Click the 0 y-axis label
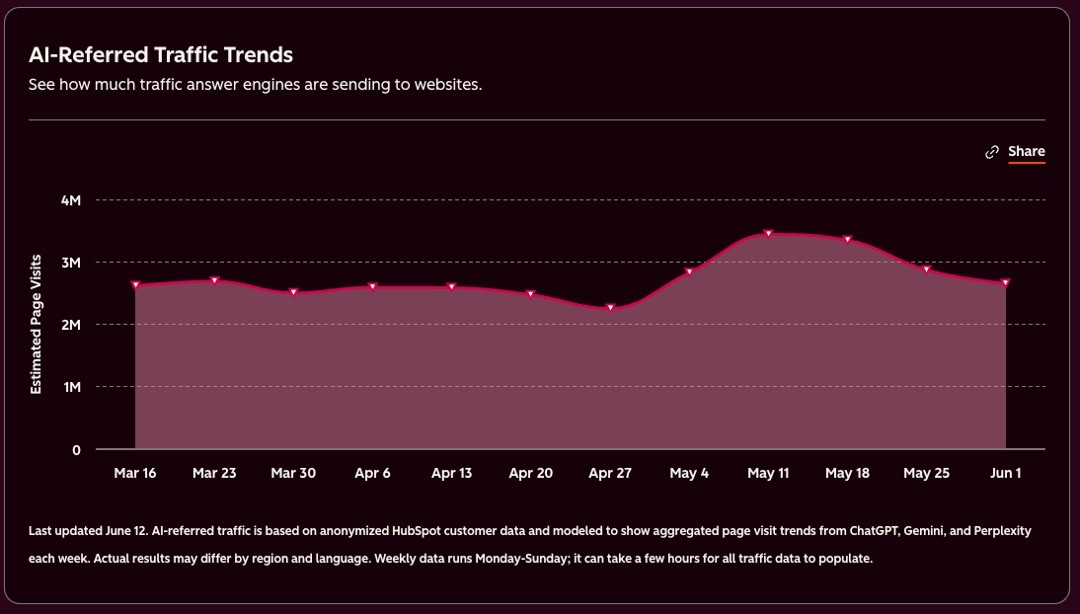 tap(76, 450)
